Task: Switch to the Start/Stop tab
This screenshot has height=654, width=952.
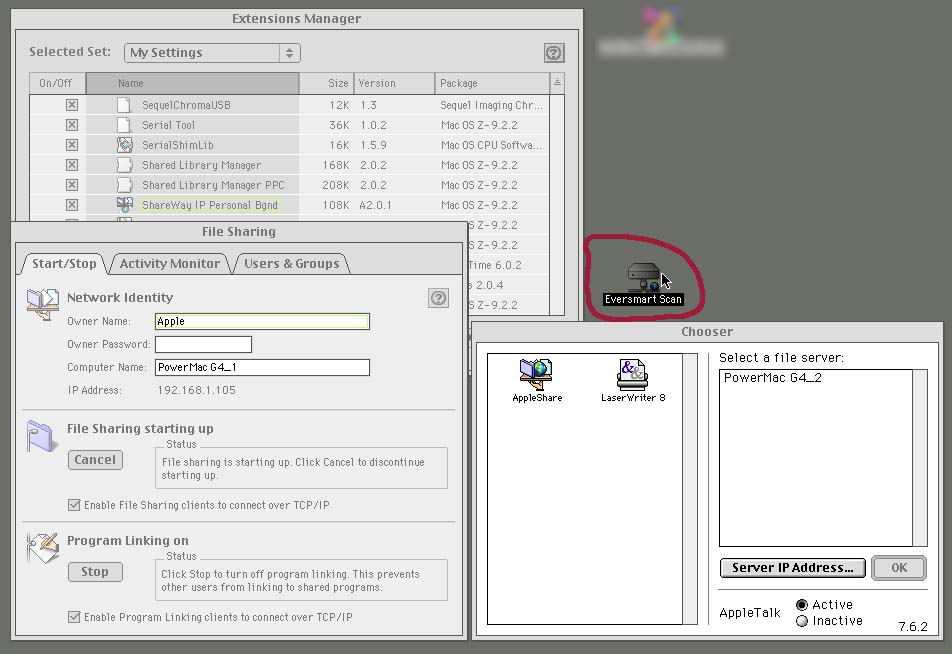Action: (64, 264)
